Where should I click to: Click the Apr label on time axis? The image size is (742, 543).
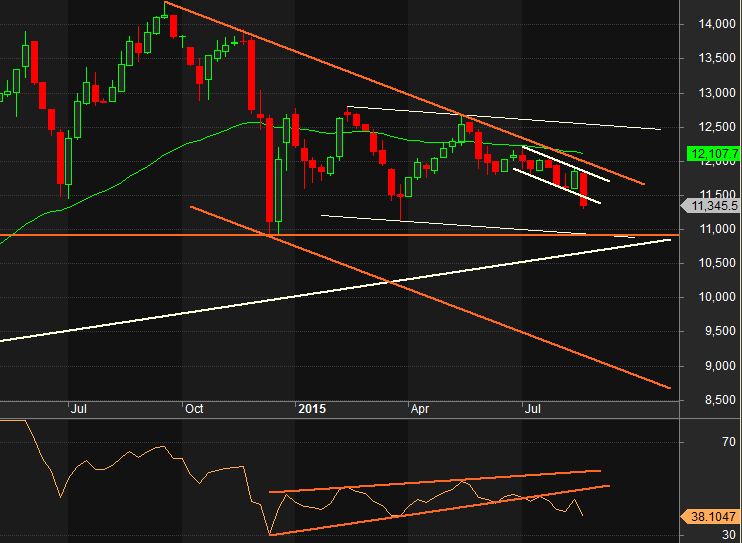pos(420,409)
